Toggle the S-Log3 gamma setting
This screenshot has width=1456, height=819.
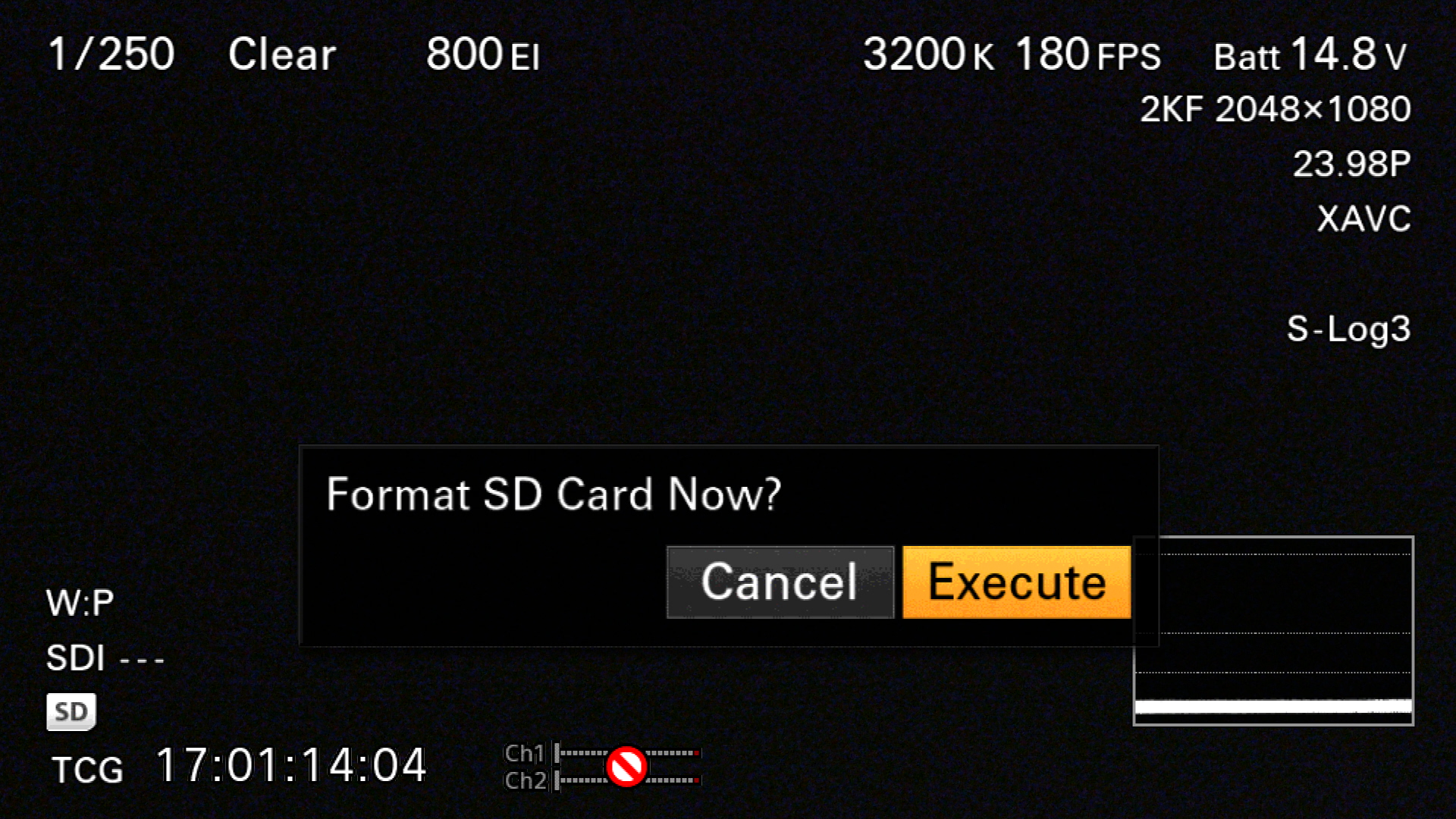1350,329
